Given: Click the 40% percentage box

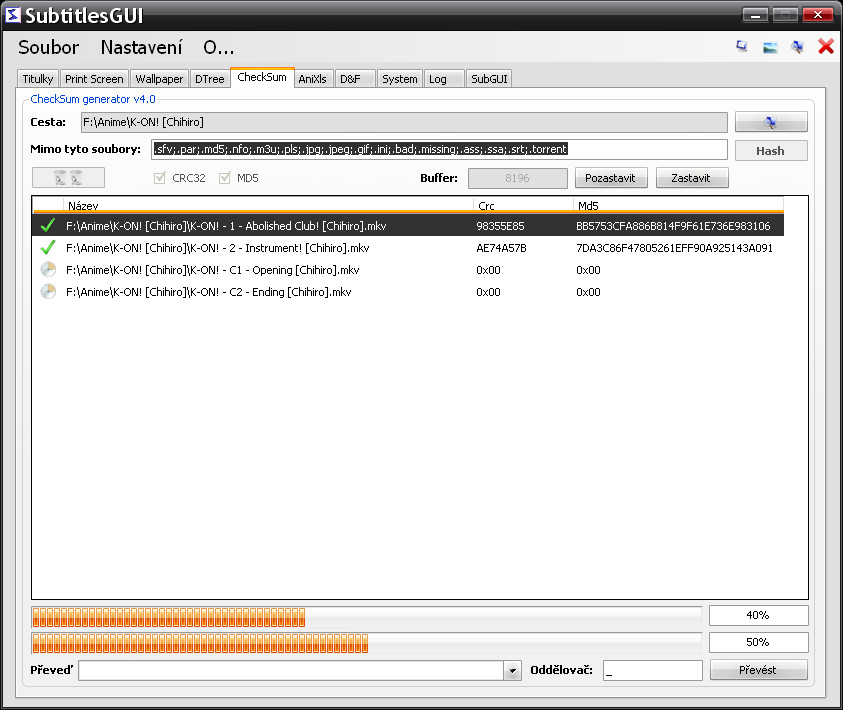Looking at the screenshot, I should (759, 615).
